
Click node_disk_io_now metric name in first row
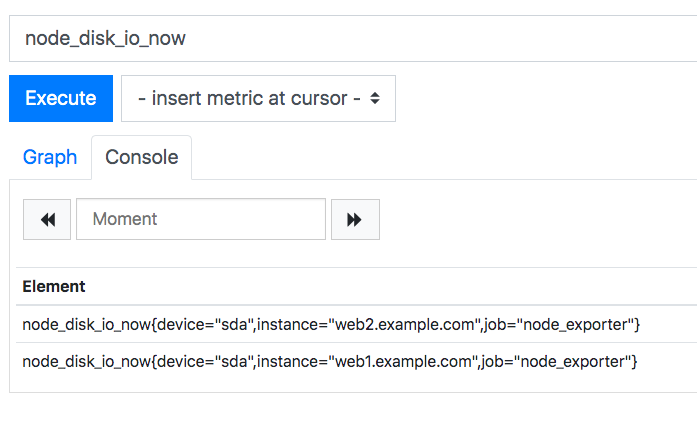coord(87,325)
